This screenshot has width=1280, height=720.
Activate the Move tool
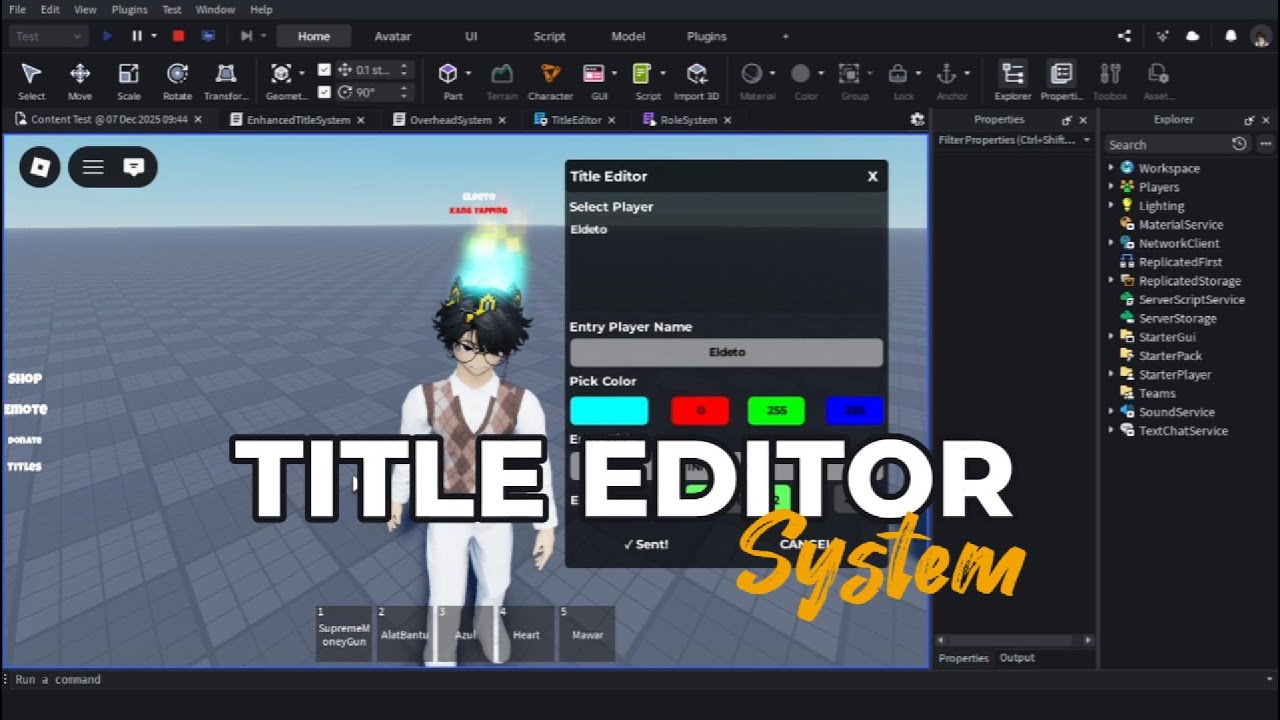(x=80, y=81)
